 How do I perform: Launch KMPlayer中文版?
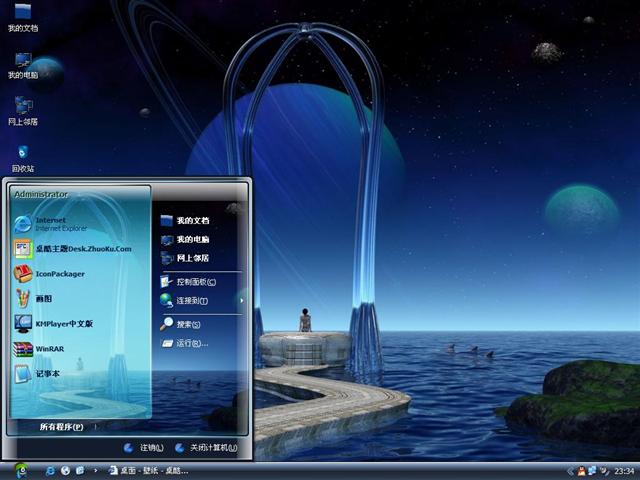tap(63, 324)
